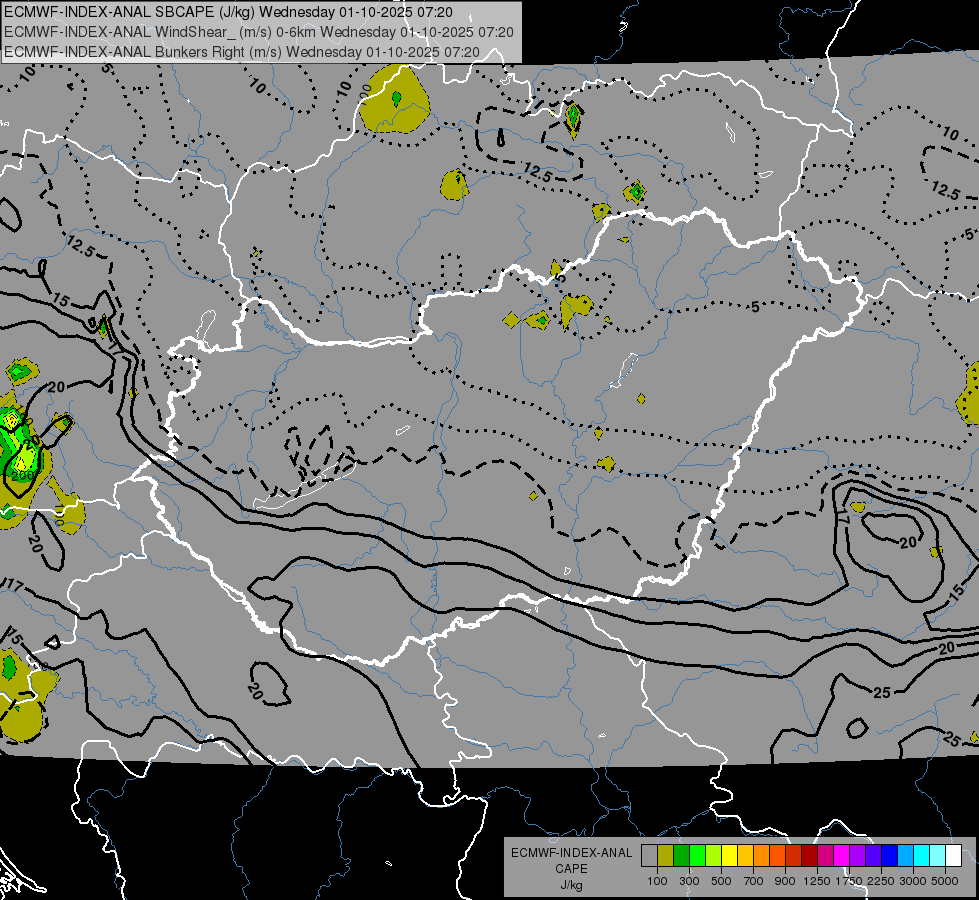979x900 pixels.
Task: Pick the white swatch in the CAPE legend
Action: tap(953, 856)
